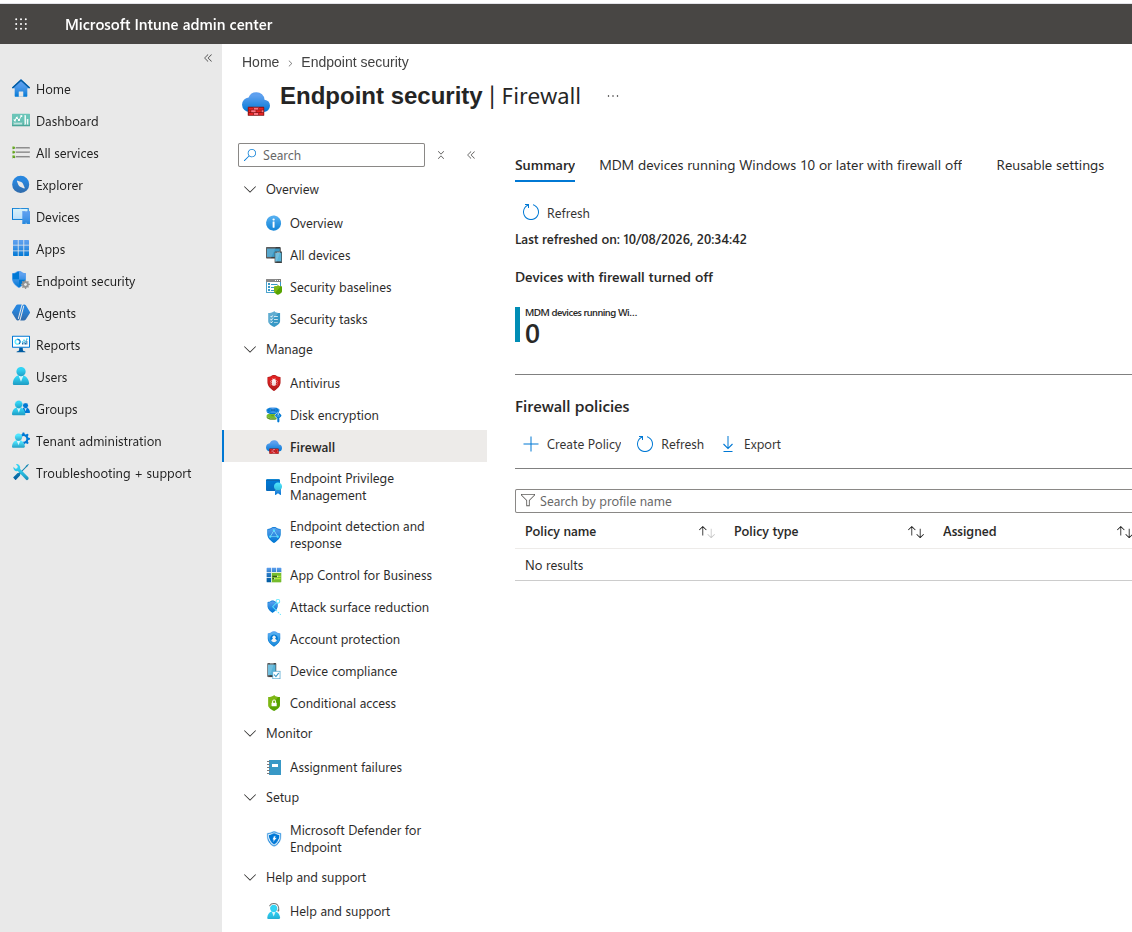The width and height of the screenshot is (1132, 932).
Task: Open MDM devices with firewall off tab
Action: pyautogui.click(x=780, y=165)
